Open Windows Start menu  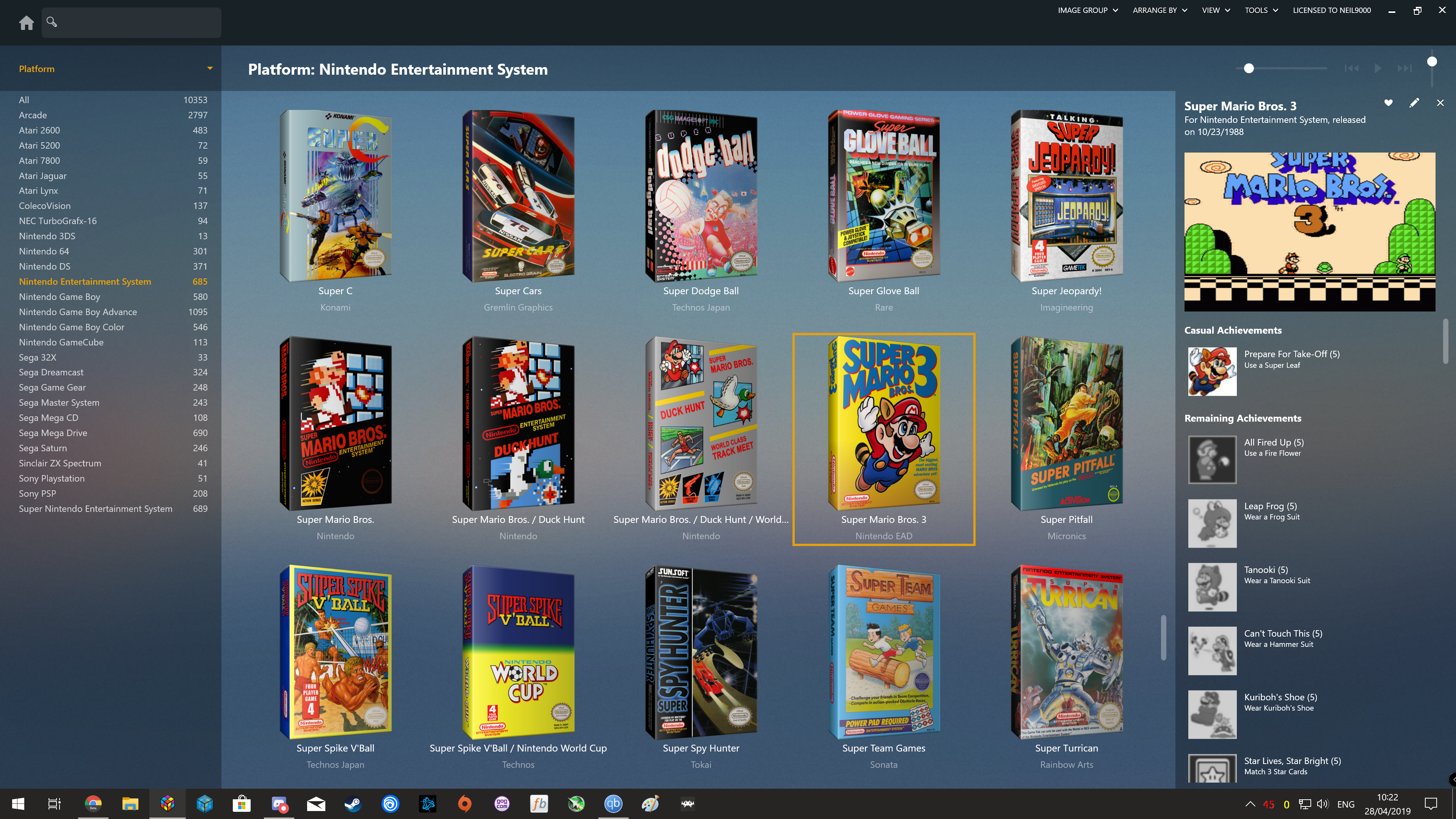[x=18, y=803]
